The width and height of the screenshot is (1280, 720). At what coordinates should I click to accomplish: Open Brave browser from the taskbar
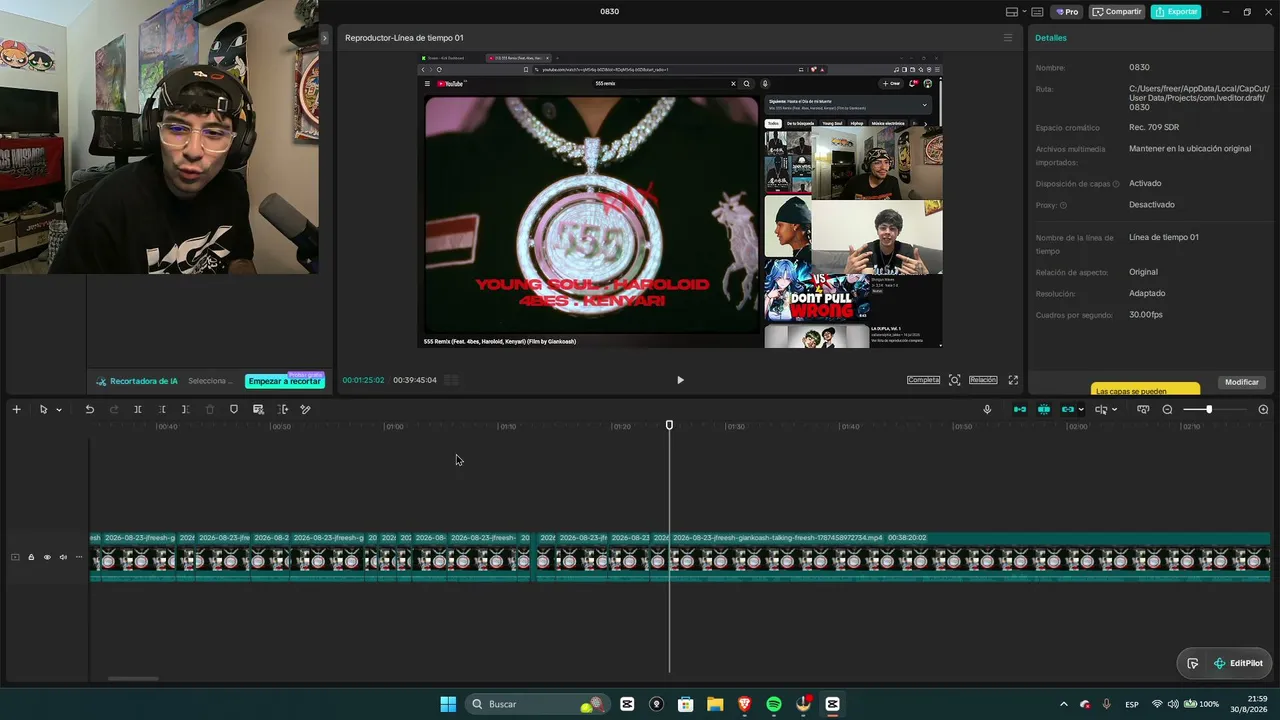point(745,704)
